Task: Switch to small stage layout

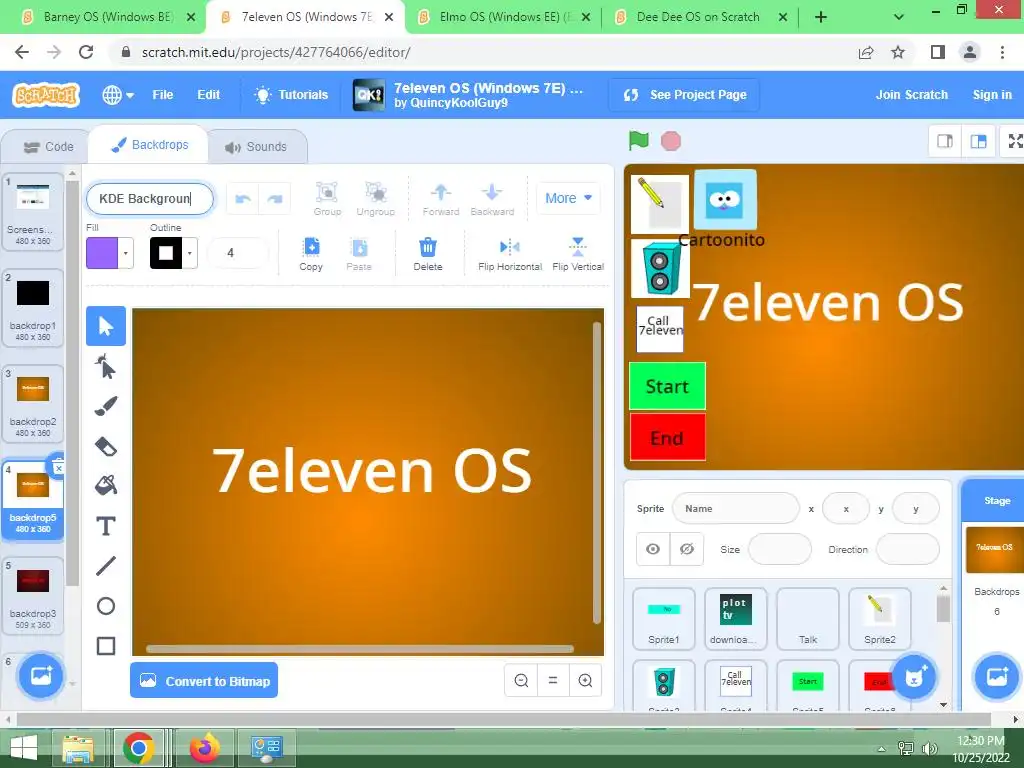Action: 945,141
